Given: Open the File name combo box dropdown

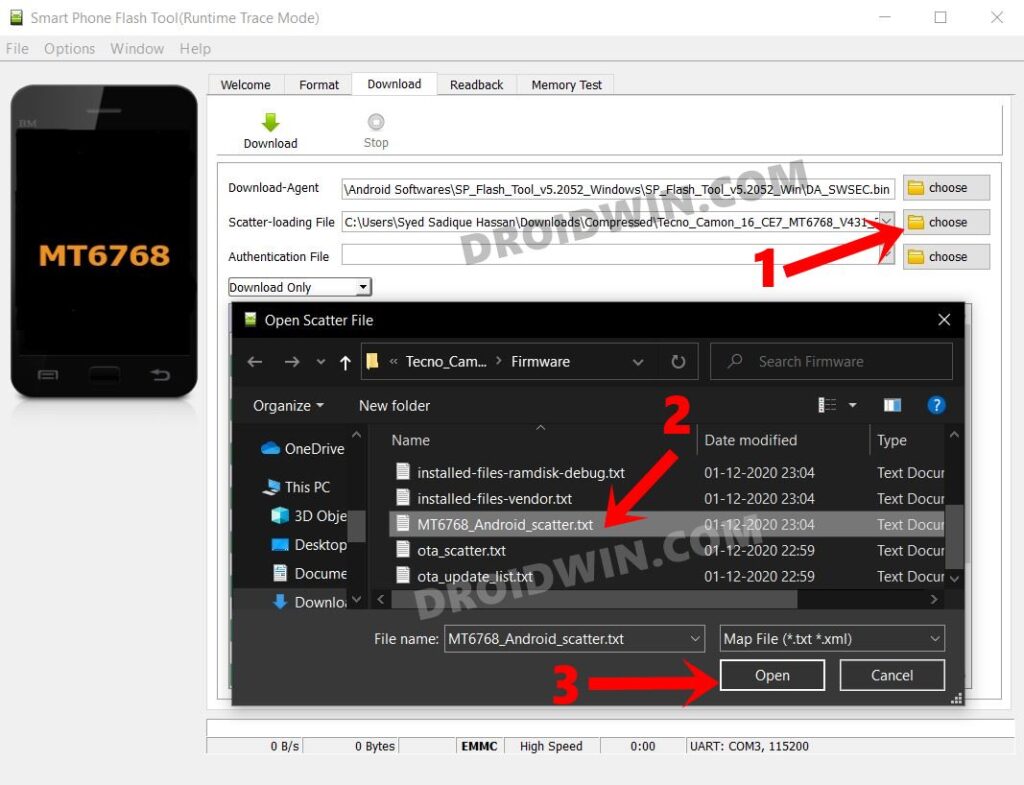Looking at the screenshot, I should (697, 638).
